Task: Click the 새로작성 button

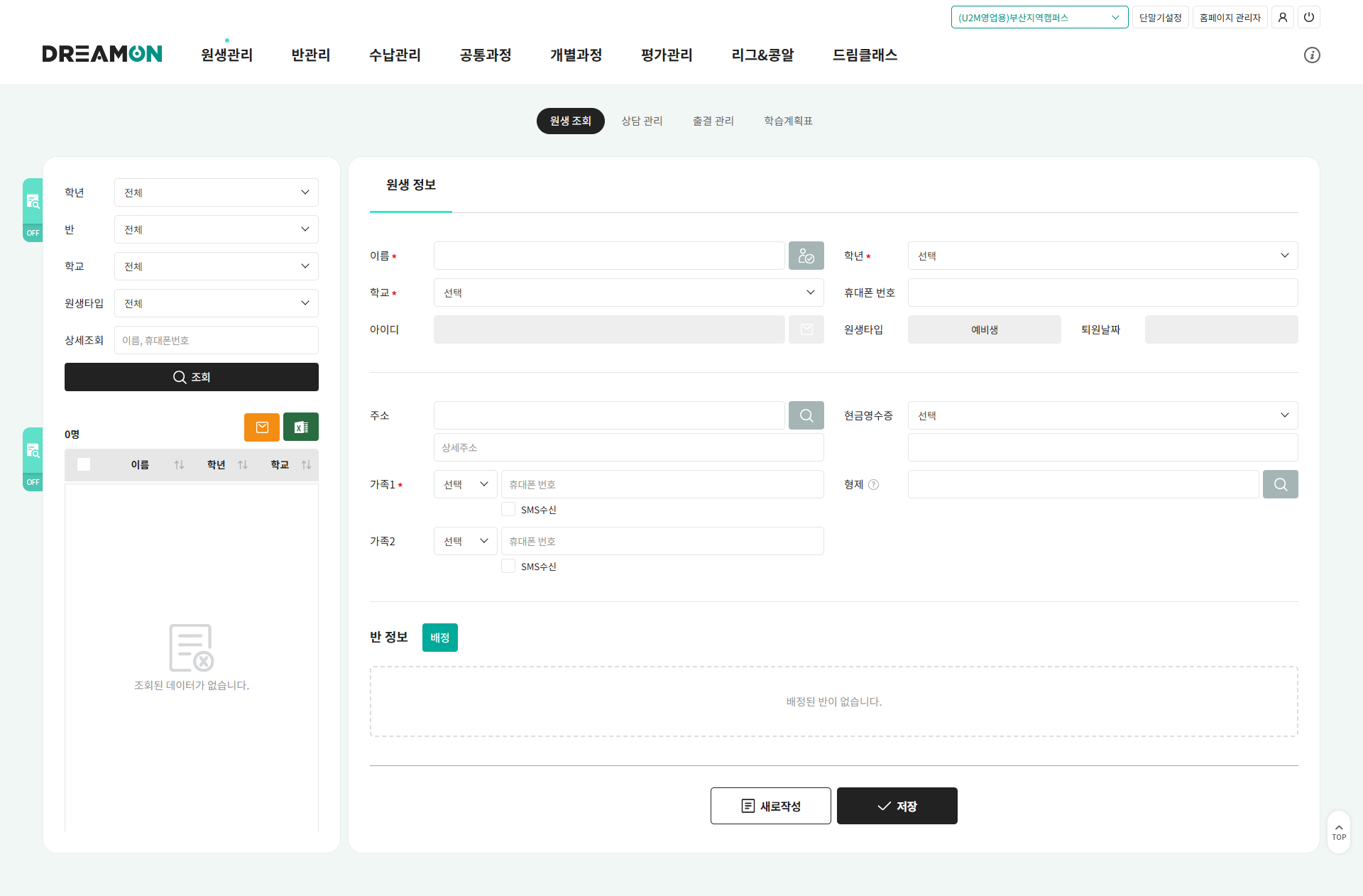Action: (x=771, y=806)
